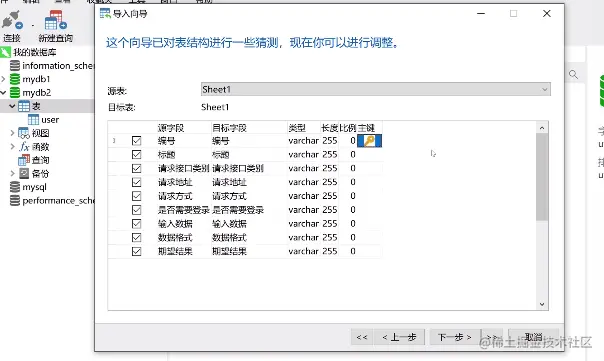Click the 类型 varchar cell for 请求地址
This screenshot has height=361, width=604.
(304, 182)
